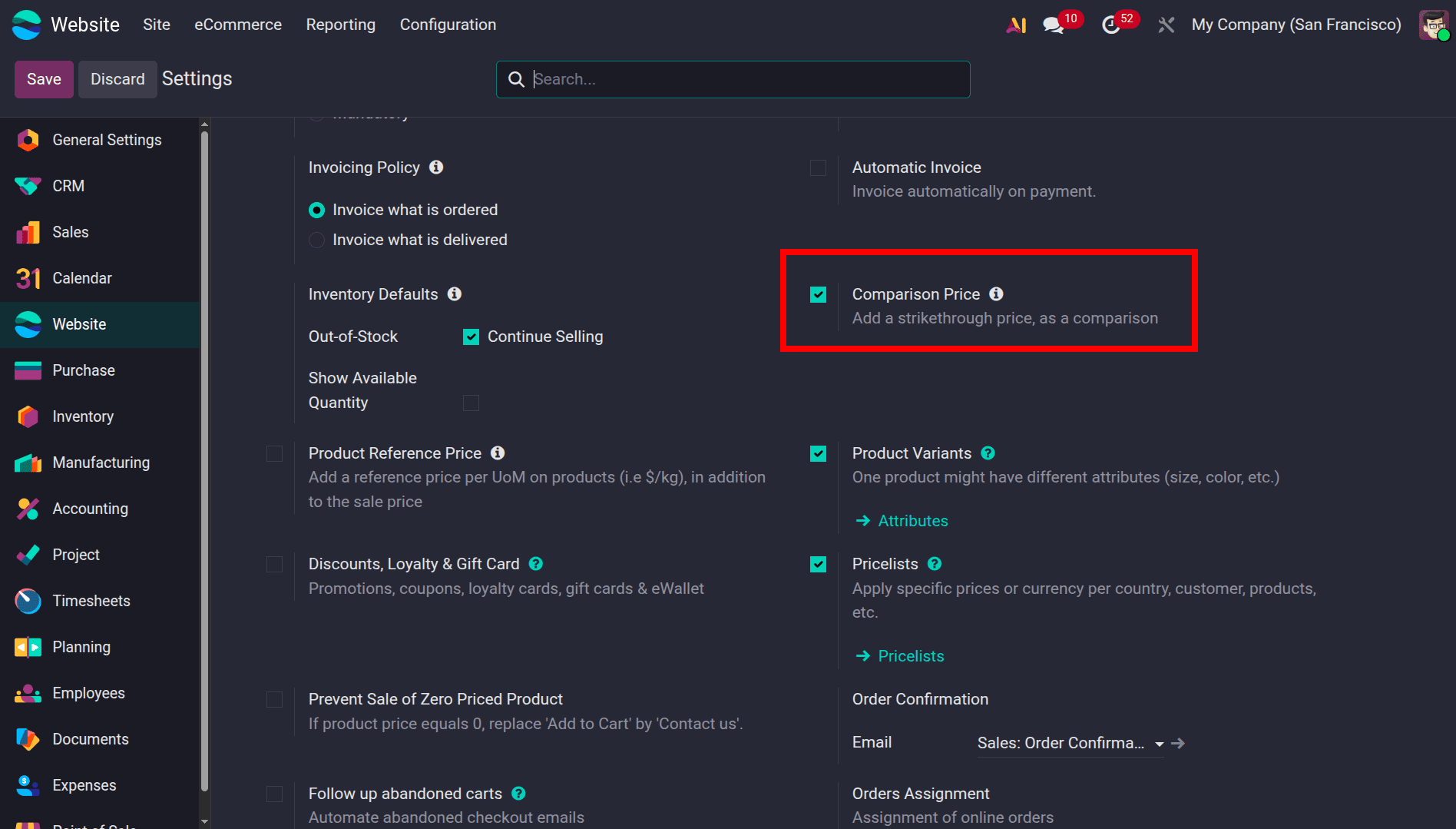The width and height of the screenshot is (1456, 829).
Task: Enable Follow up abandoned carts checkbox
Action: pos(275,794)
